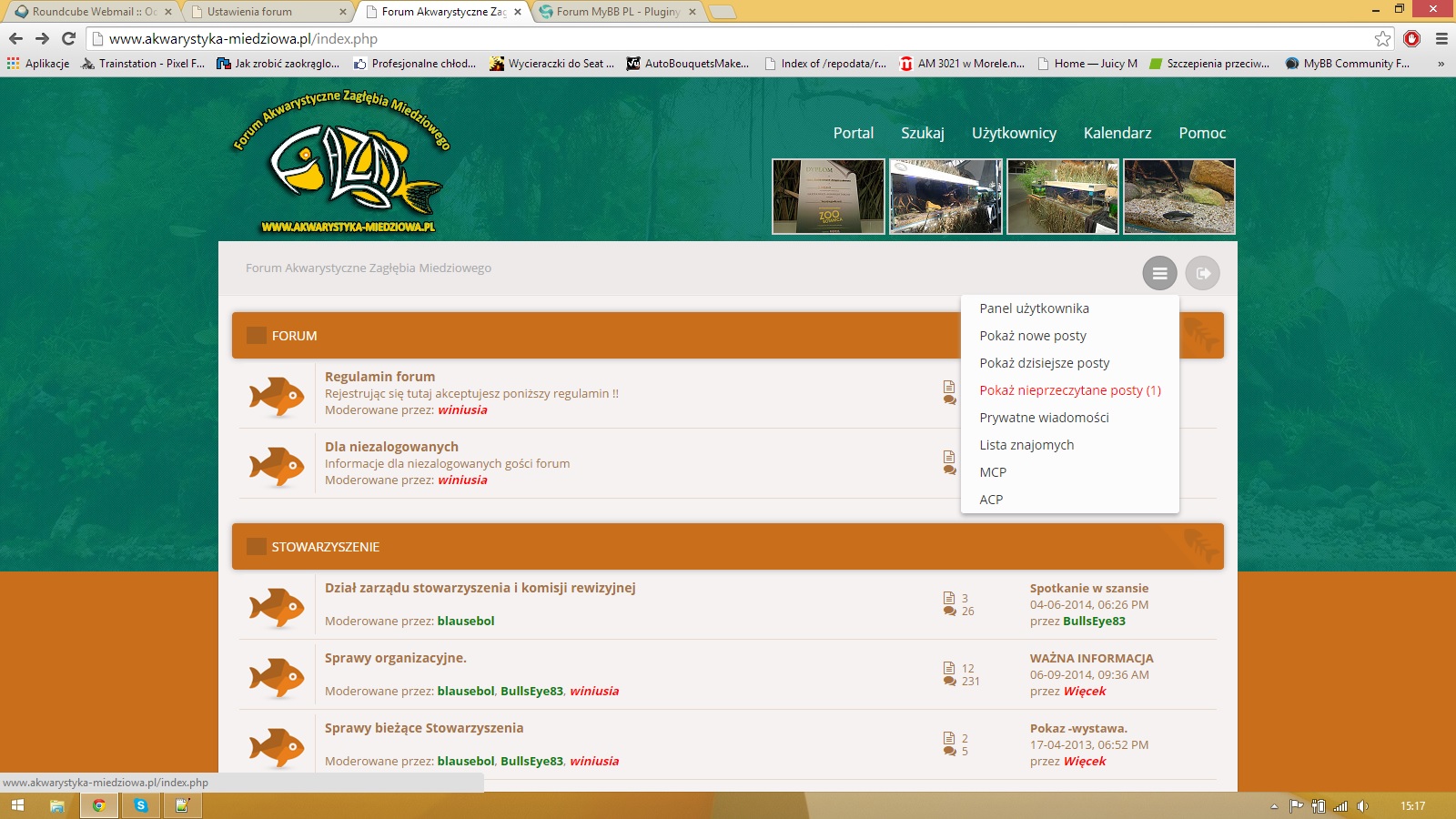This screenshot has width=1456, height=819.
Task: Click the address bar URL field
Action: click(728, 38)
